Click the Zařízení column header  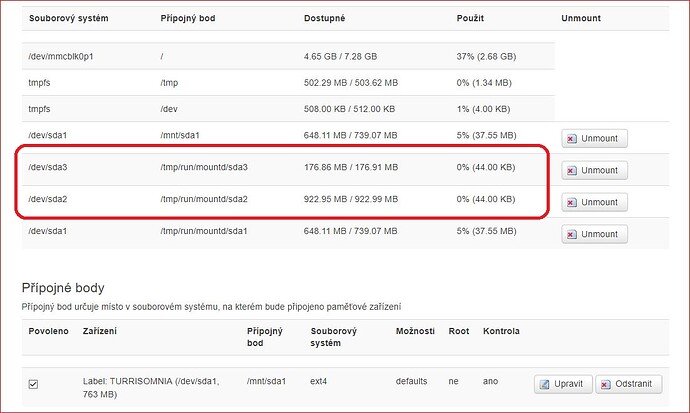(x=100, y=331)
